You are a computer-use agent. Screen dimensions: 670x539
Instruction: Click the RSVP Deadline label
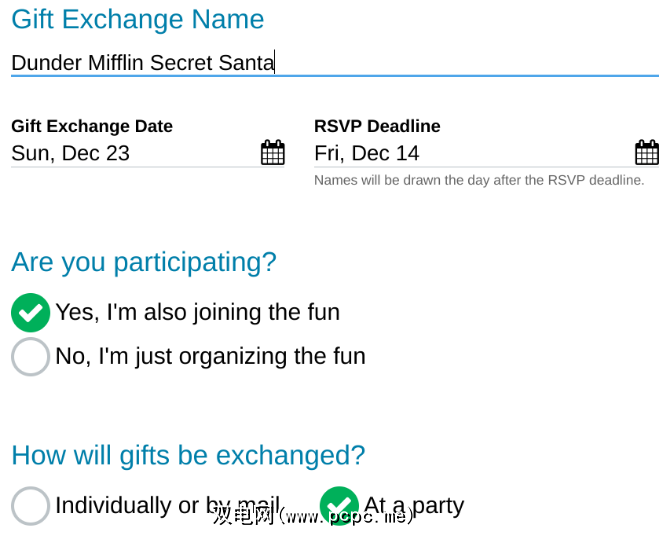[377, 126]
